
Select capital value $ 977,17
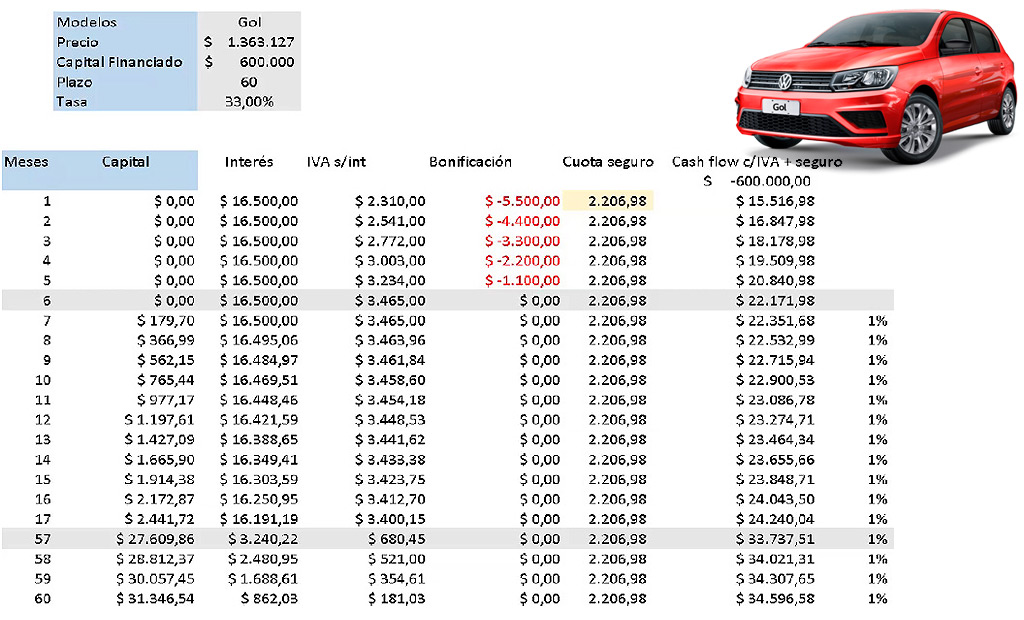(x=166, y=400)
